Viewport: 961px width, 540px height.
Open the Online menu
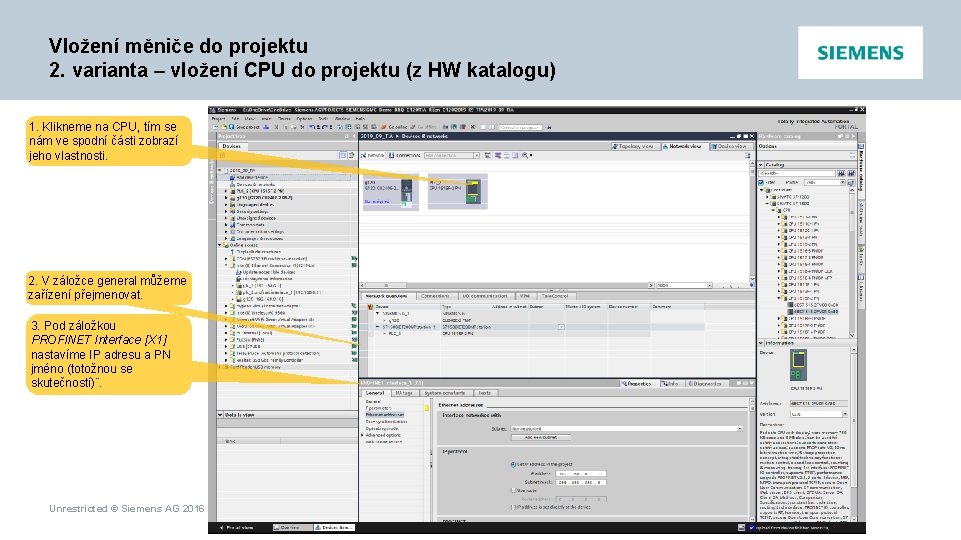pos(284,119)
